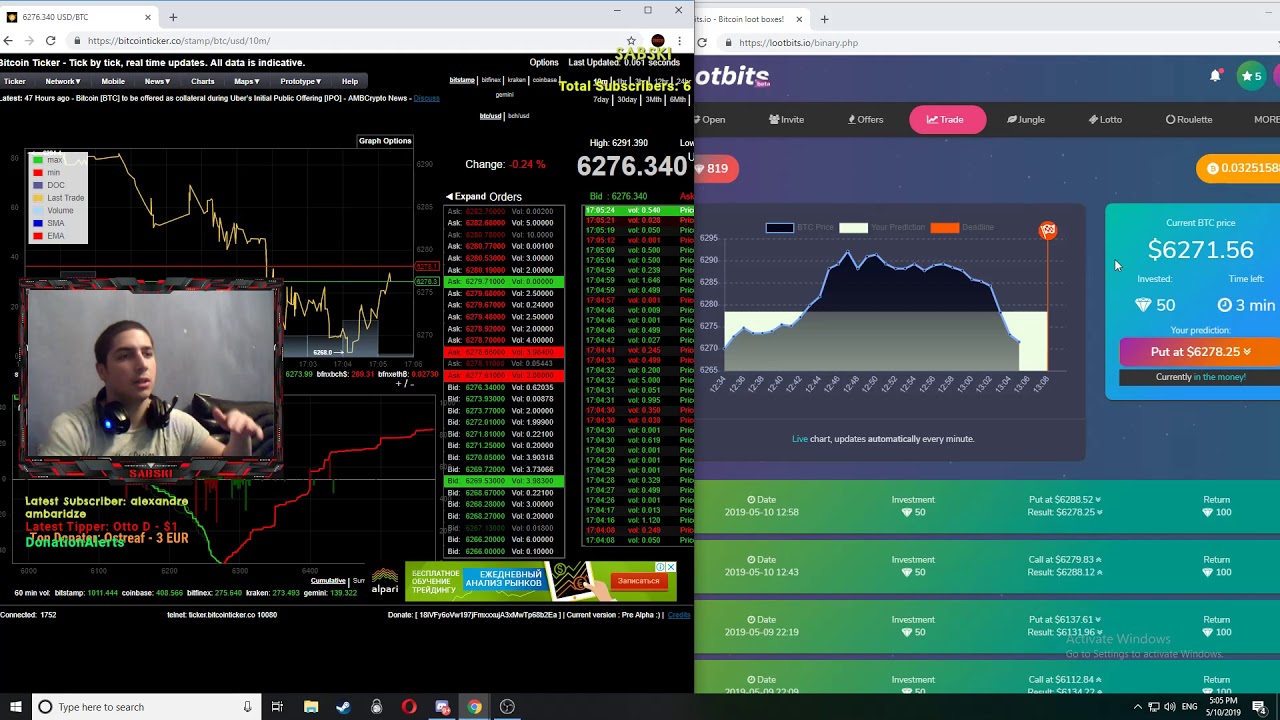Click the Last Trade legend swatch
The image size is (1280, 720).
pos(38,198)
